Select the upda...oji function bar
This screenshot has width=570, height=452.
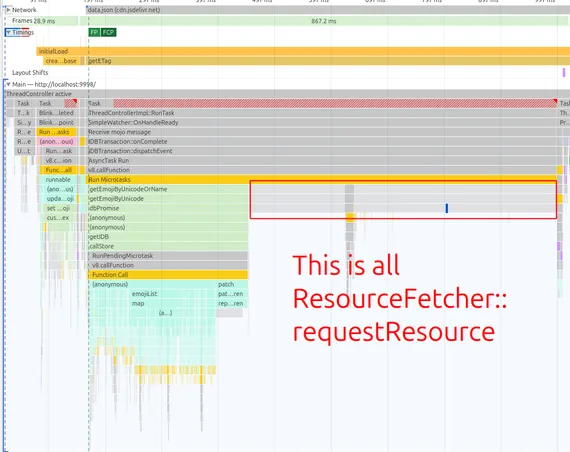click(x=60, y=199)
